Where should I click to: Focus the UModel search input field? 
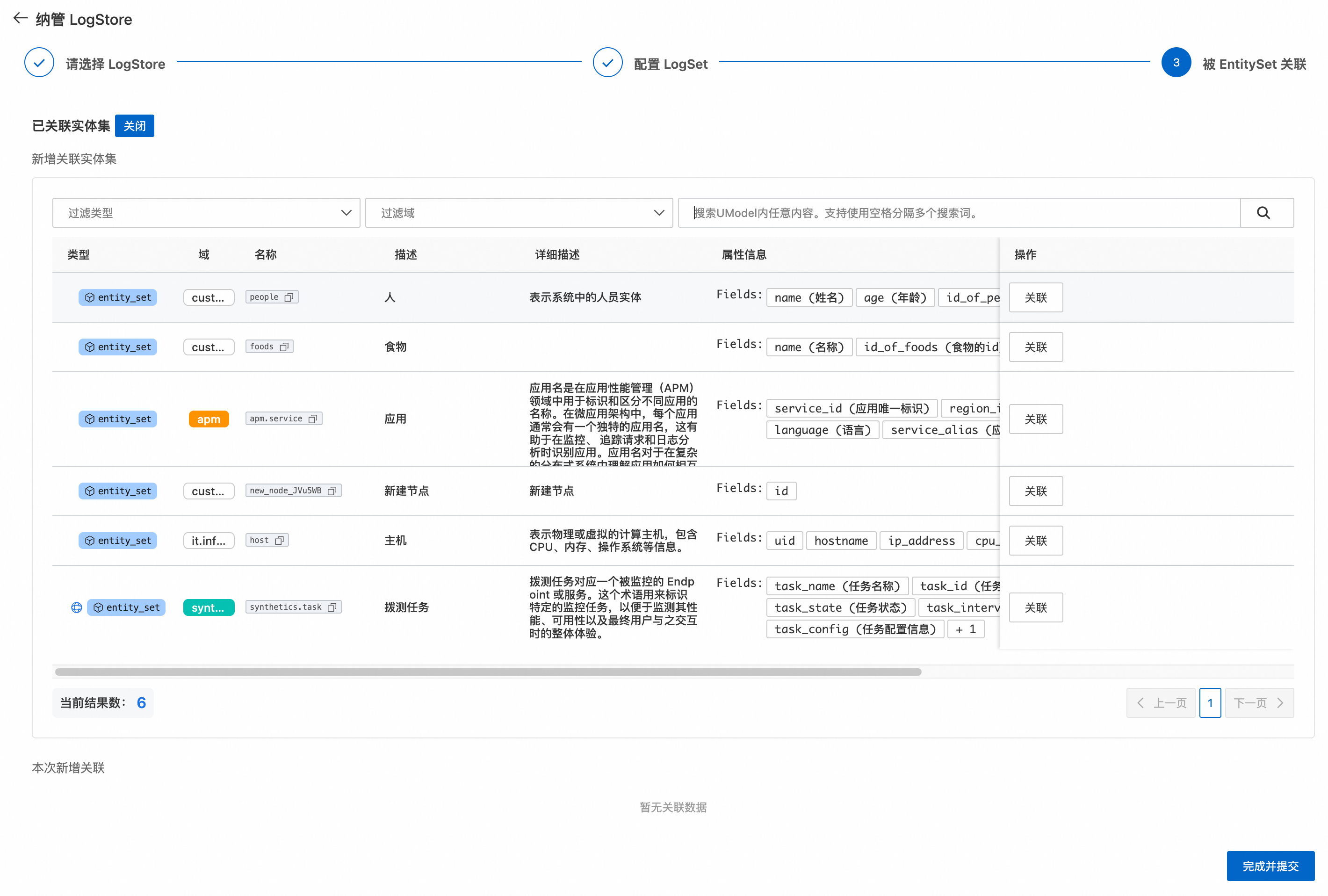(960, 213)
